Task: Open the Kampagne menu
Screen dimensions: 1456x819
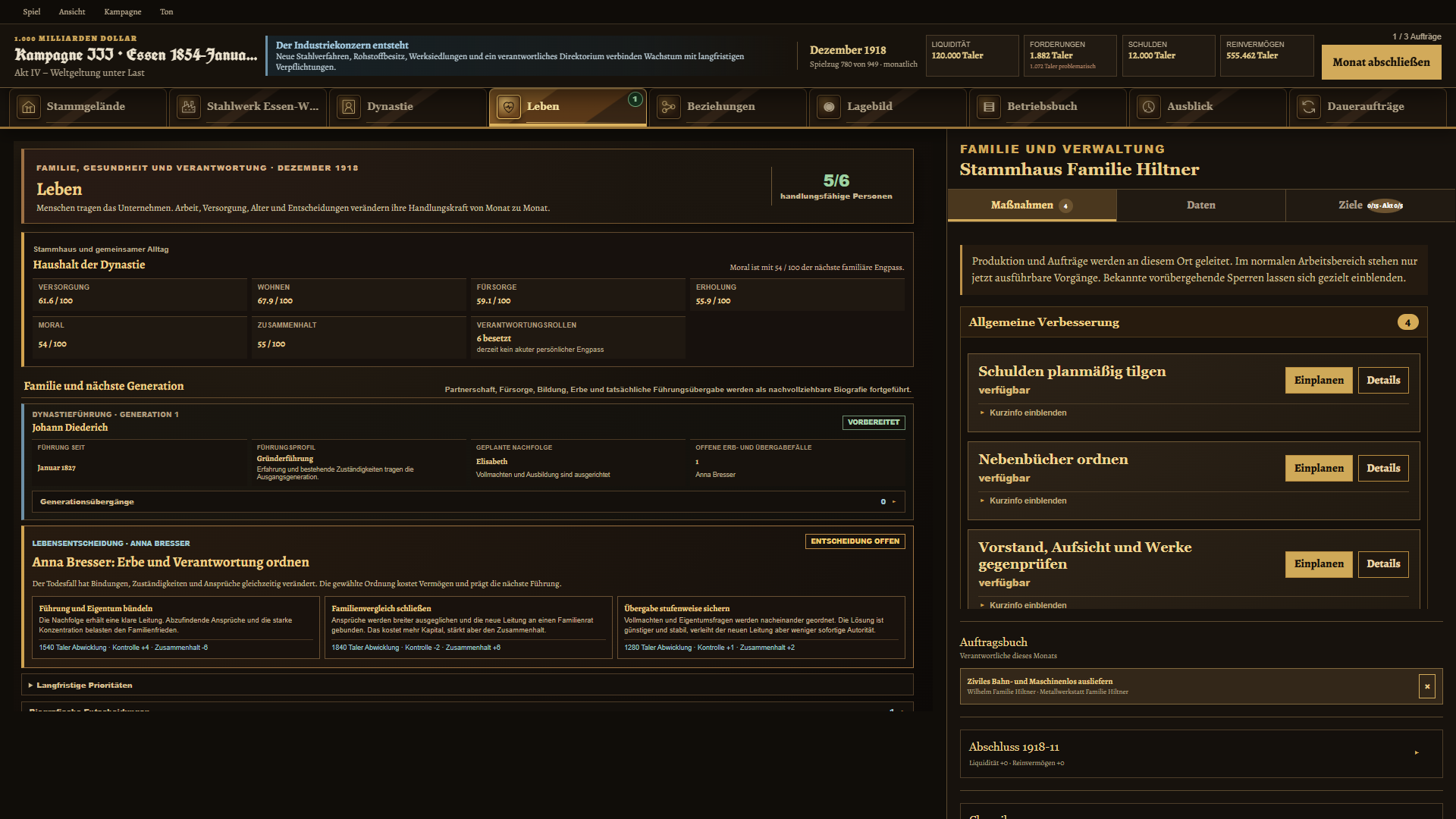Action: [123, 11]
